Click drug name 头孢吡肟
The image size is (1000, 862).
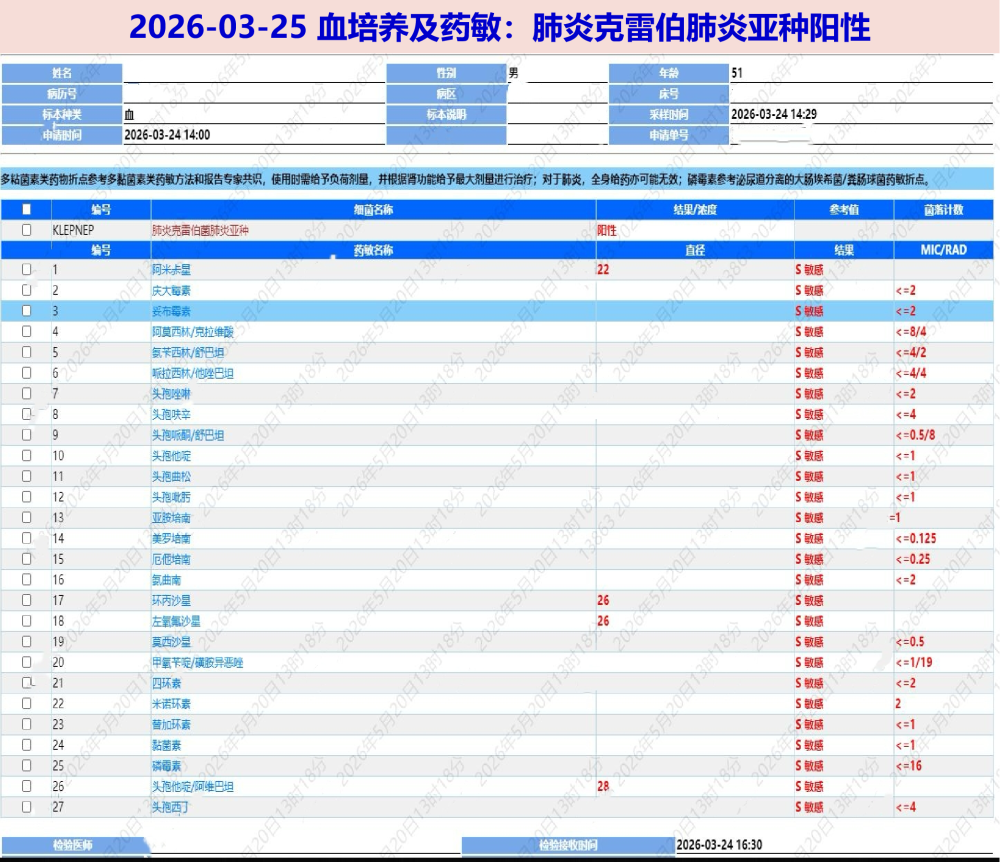click(x=171, y=497)
